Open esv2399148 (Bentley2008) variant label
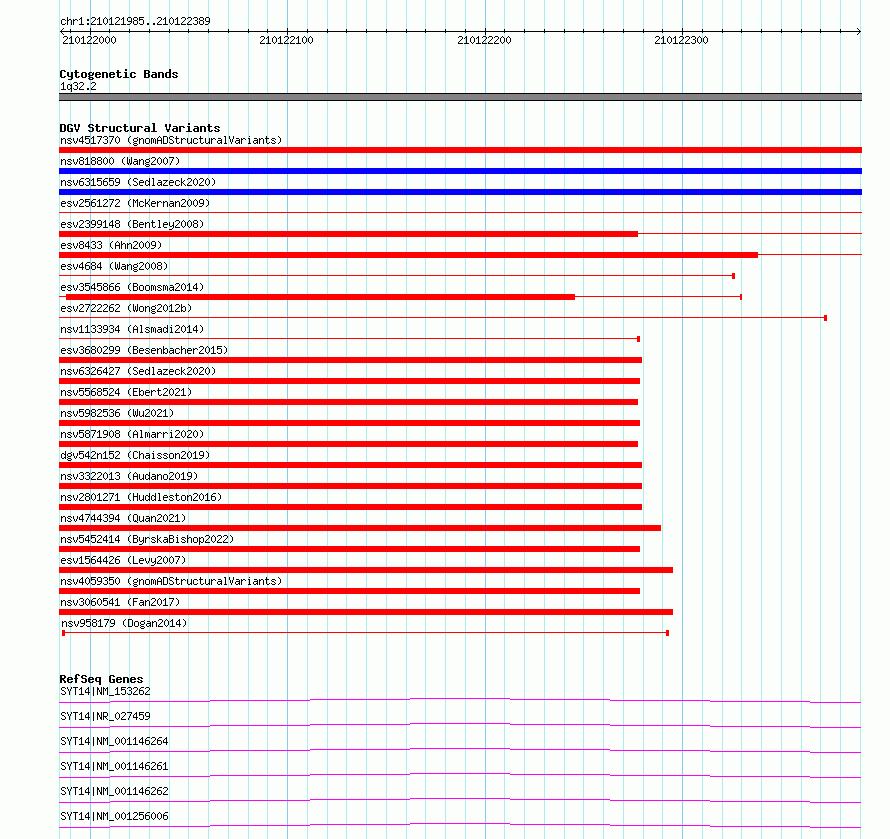Screen dimensions: 890x839 point(132,224)
